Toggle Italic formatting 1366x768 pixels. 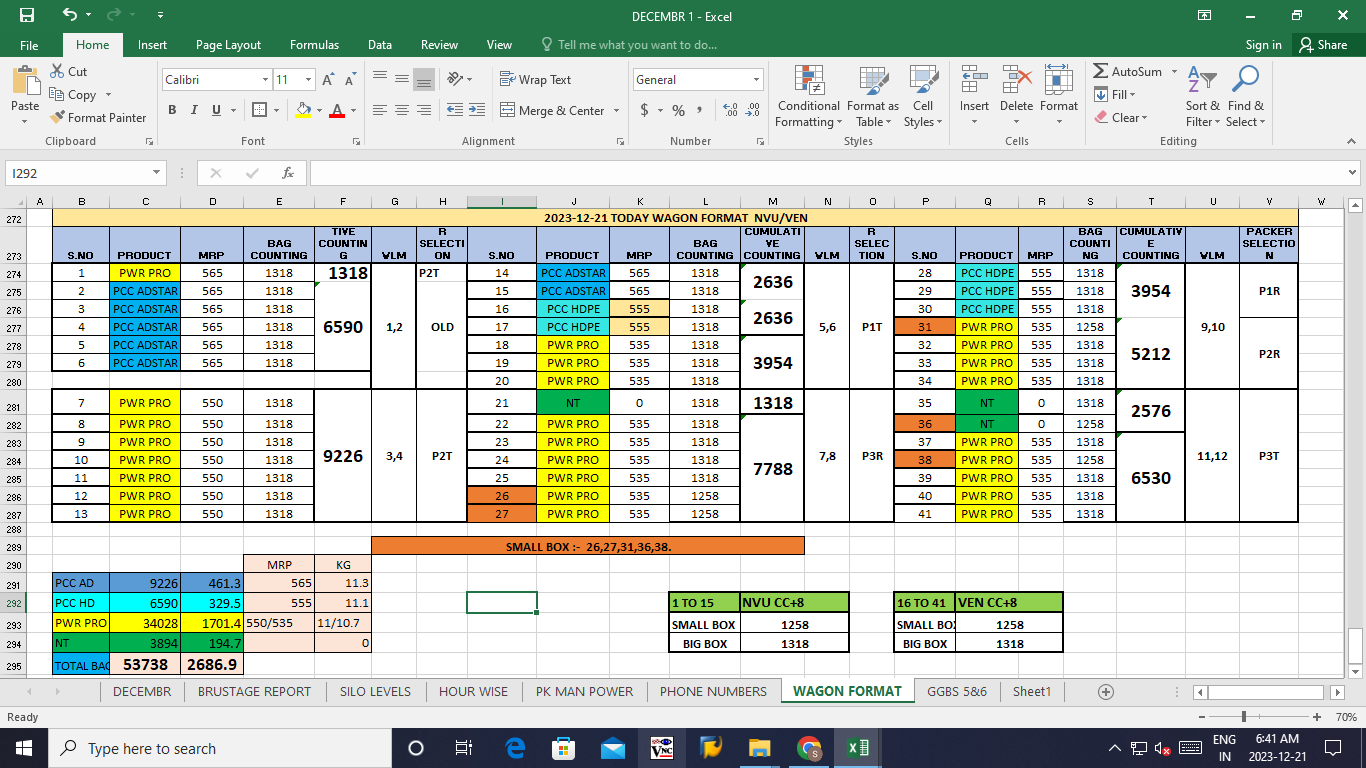pyautogui.click(x=192, y=110)
